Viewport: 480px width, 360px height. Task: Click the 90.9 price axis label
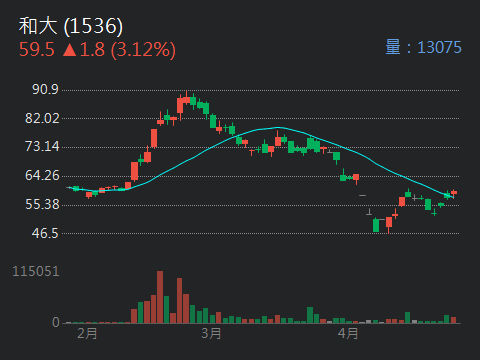(45, 89)
